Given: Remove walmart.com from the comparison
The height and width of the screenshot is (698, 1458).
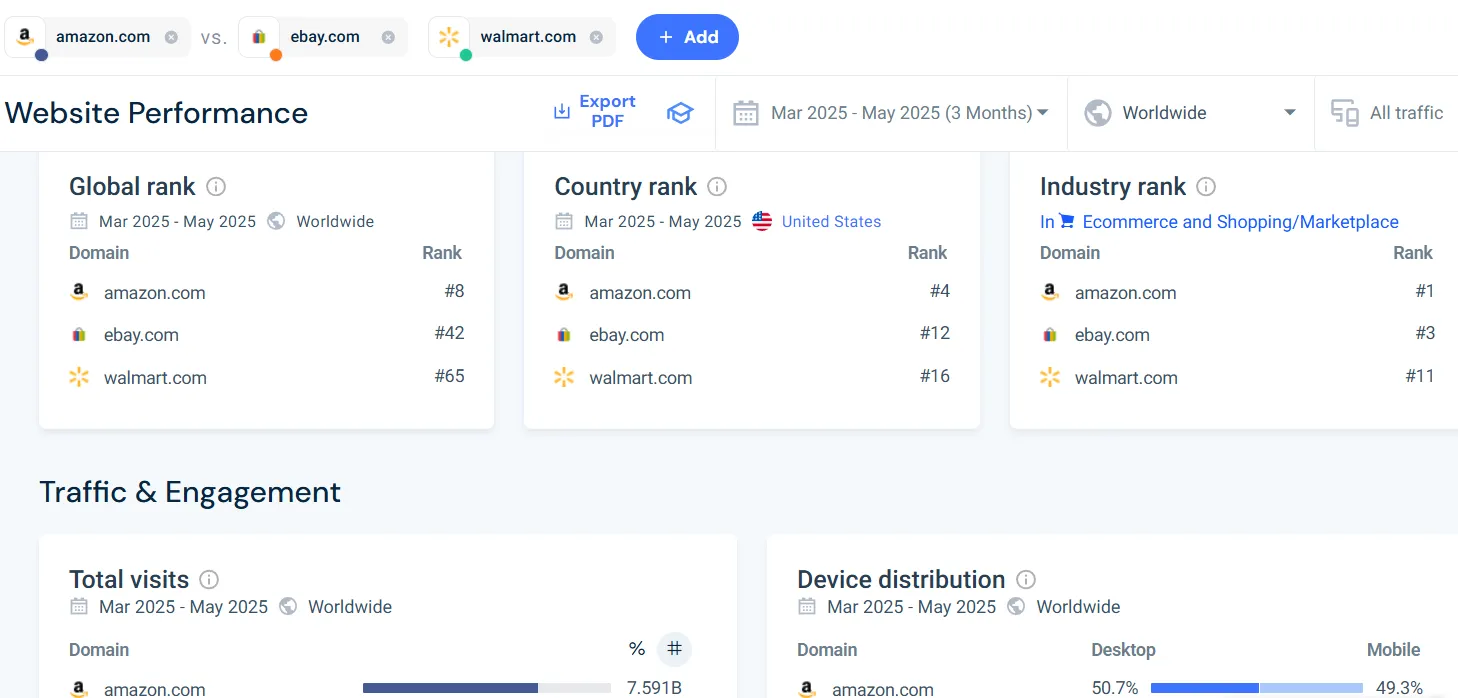Looking at the screenshot, I should pyautogui.click(x=596, y=37).
